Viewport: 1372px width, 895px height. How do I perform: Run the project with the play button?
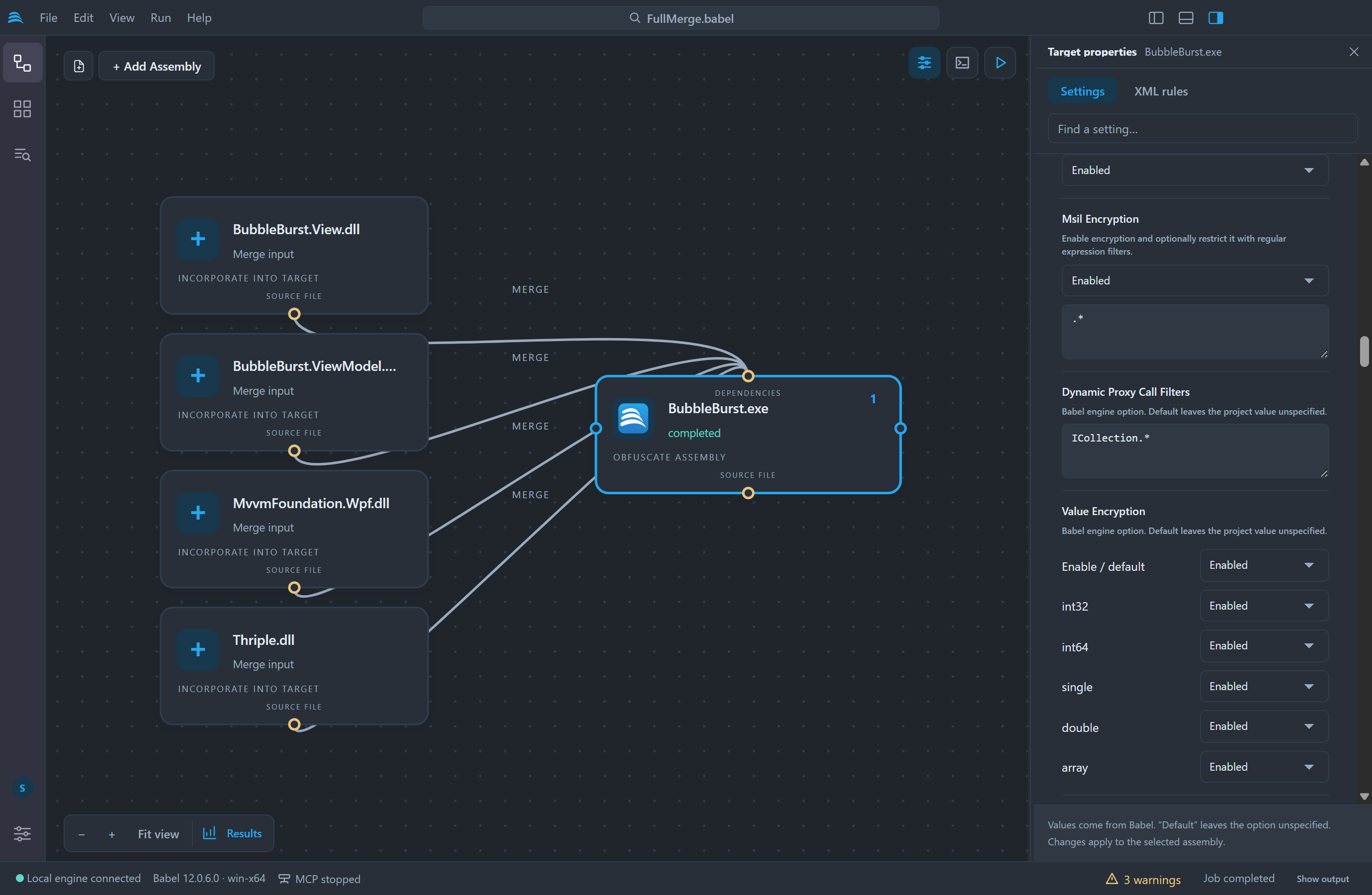[1000, 62]
